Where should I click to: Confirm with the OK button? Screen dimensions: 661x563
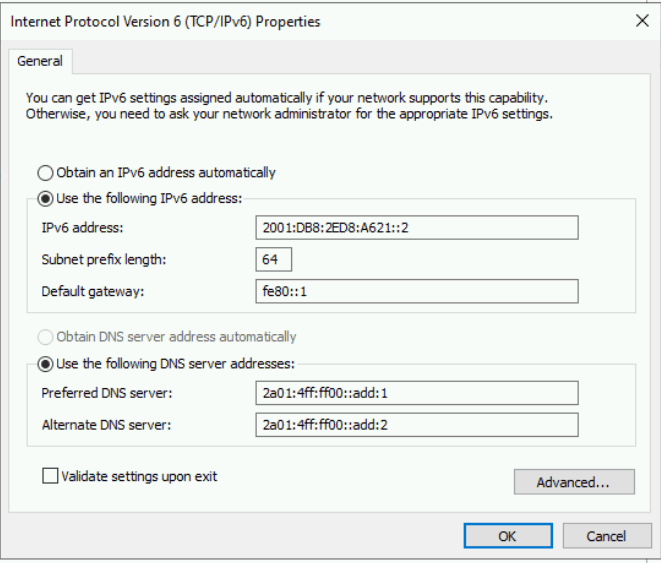point(507,536)
